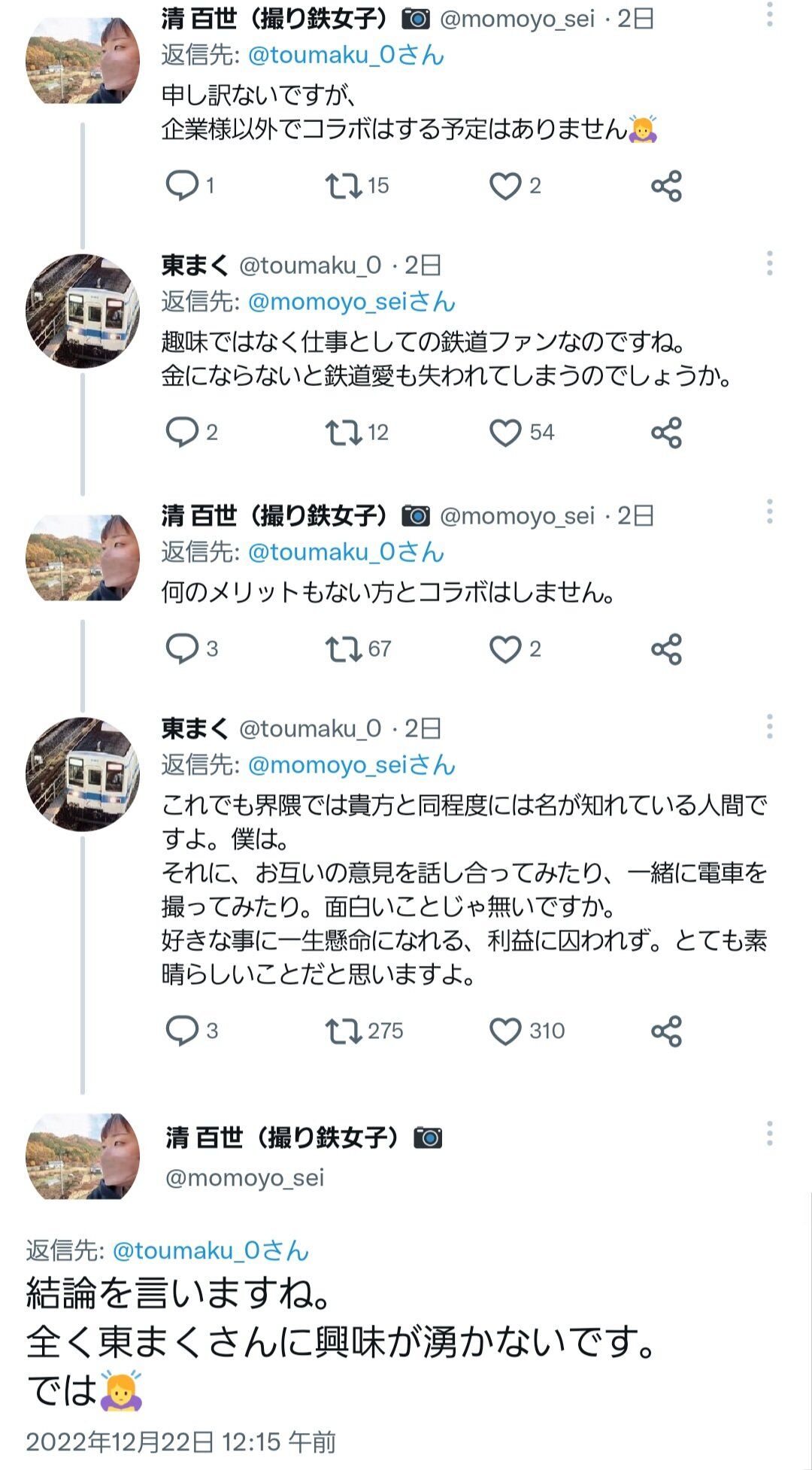Share the tweet with 67 retweets
Image resolution: width=812 pixels, height=1470 pixels.
[x=666, y=648]
